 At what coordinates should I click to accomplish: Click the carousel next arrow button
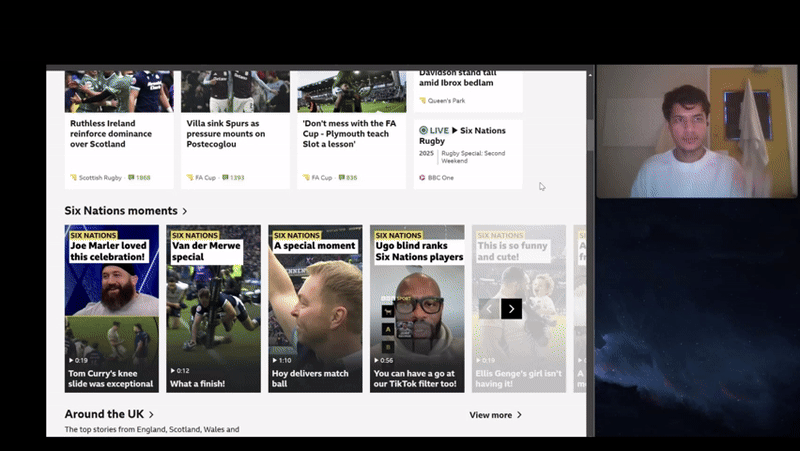pos(511,309)
